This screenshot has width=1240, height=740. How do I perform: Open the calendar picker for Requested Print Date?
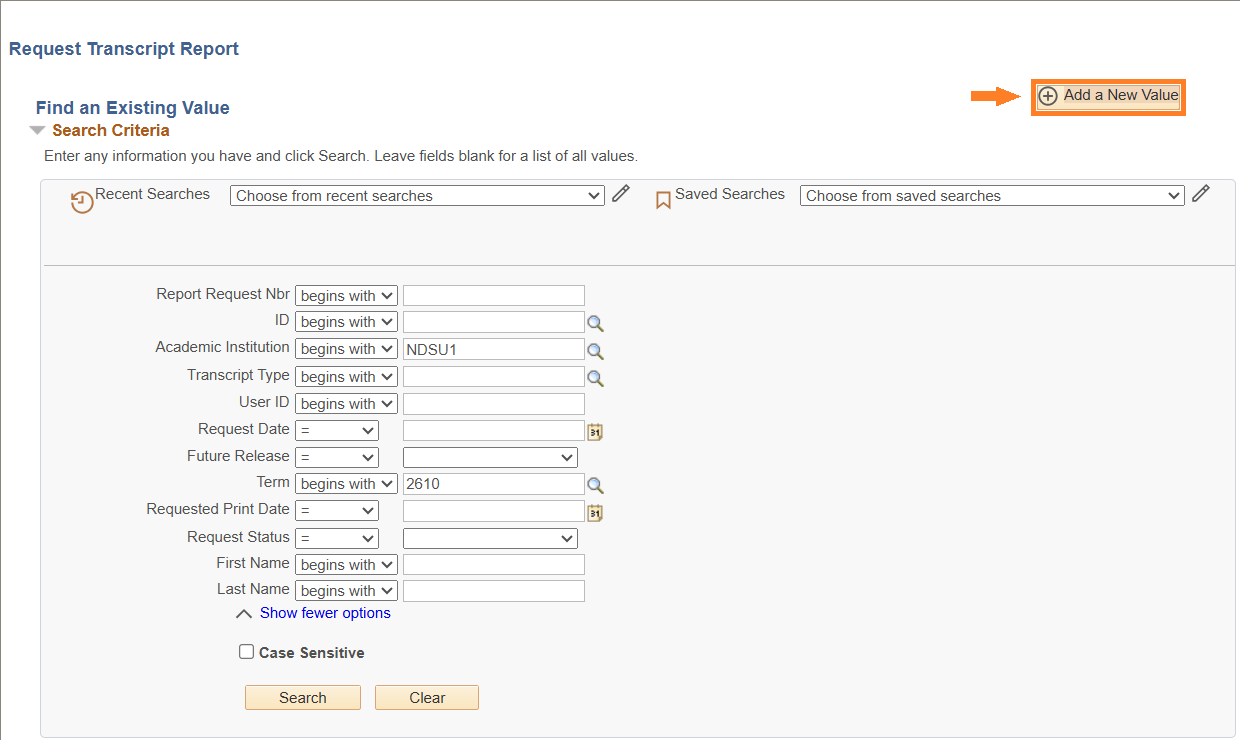pyautogui.click(x=595, y=512)
